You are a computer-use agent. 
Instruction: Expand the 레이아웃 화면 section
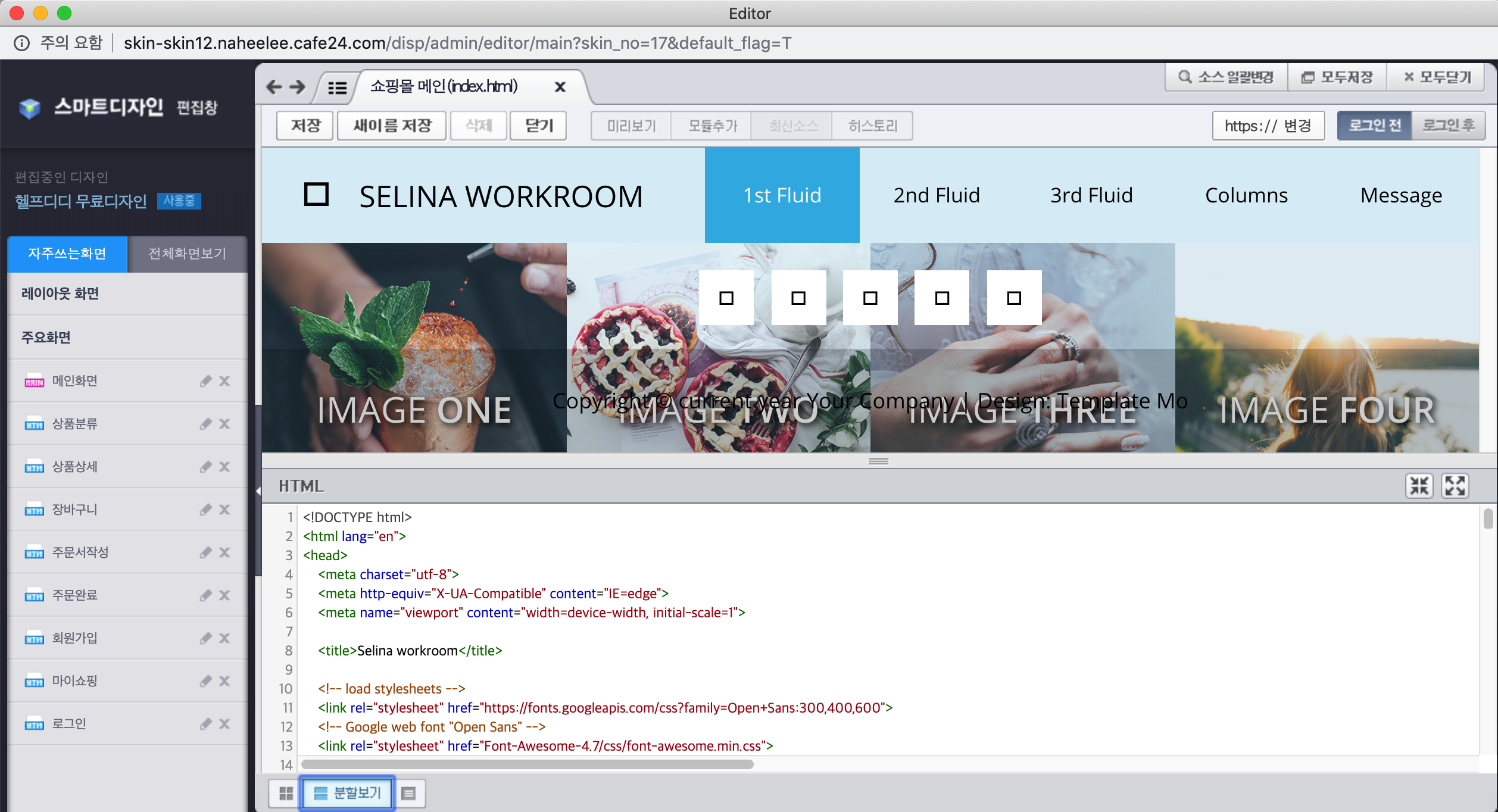pos(127,293)
